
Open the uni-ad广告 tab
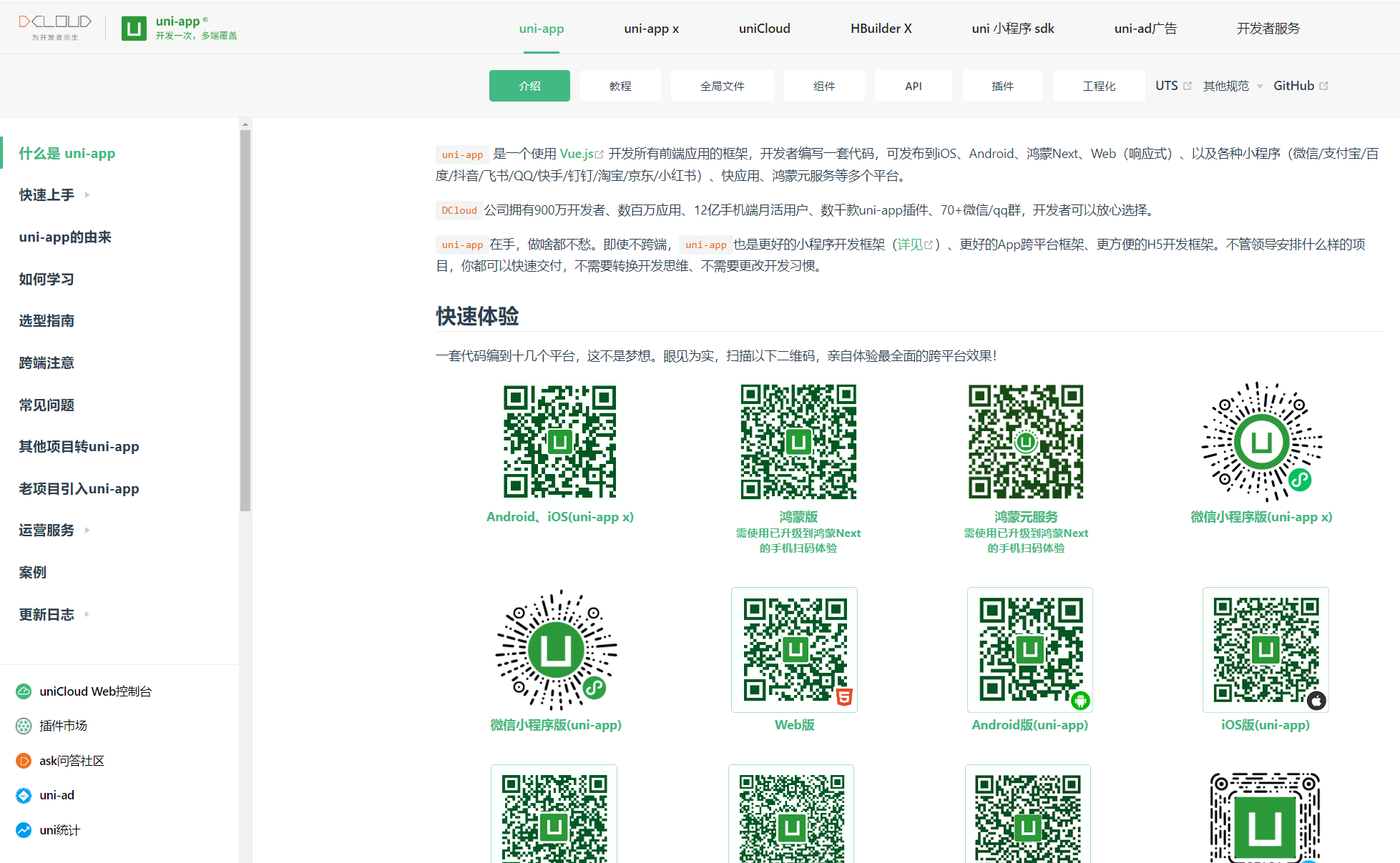click(x=1145, y=29)
